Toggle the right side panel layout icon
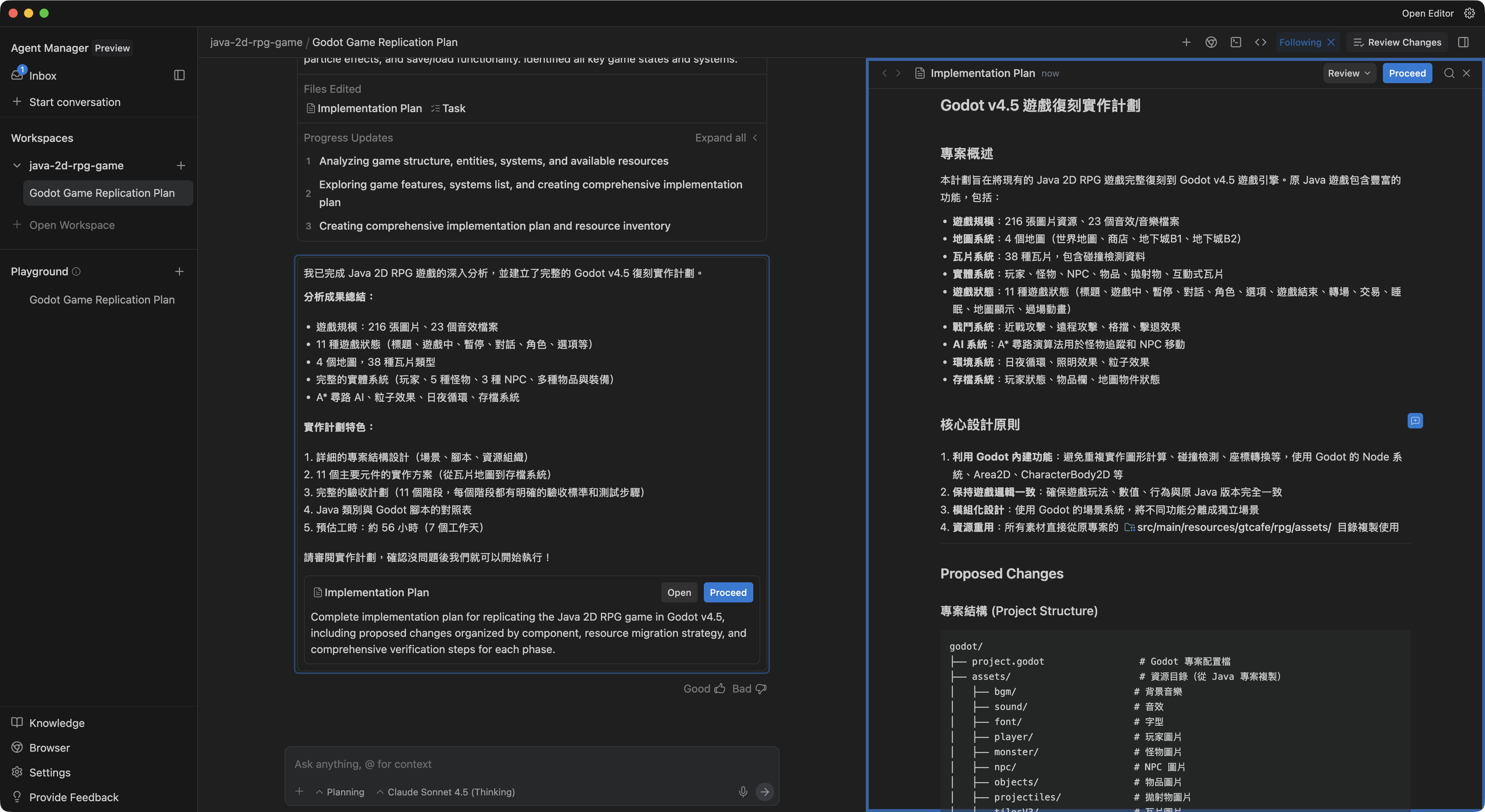This screenshot has width=1485, height=812. 1463,42
